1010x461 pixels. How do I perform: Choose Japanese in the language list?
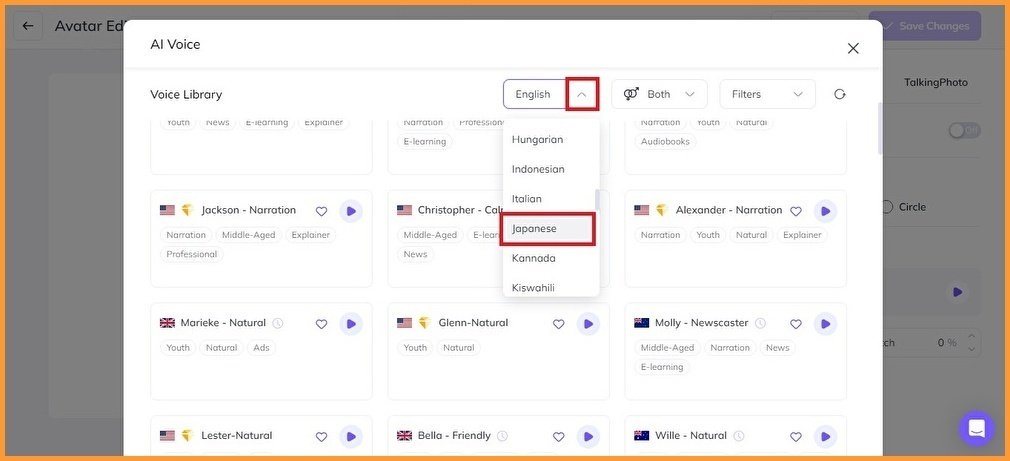click(548, 229)
